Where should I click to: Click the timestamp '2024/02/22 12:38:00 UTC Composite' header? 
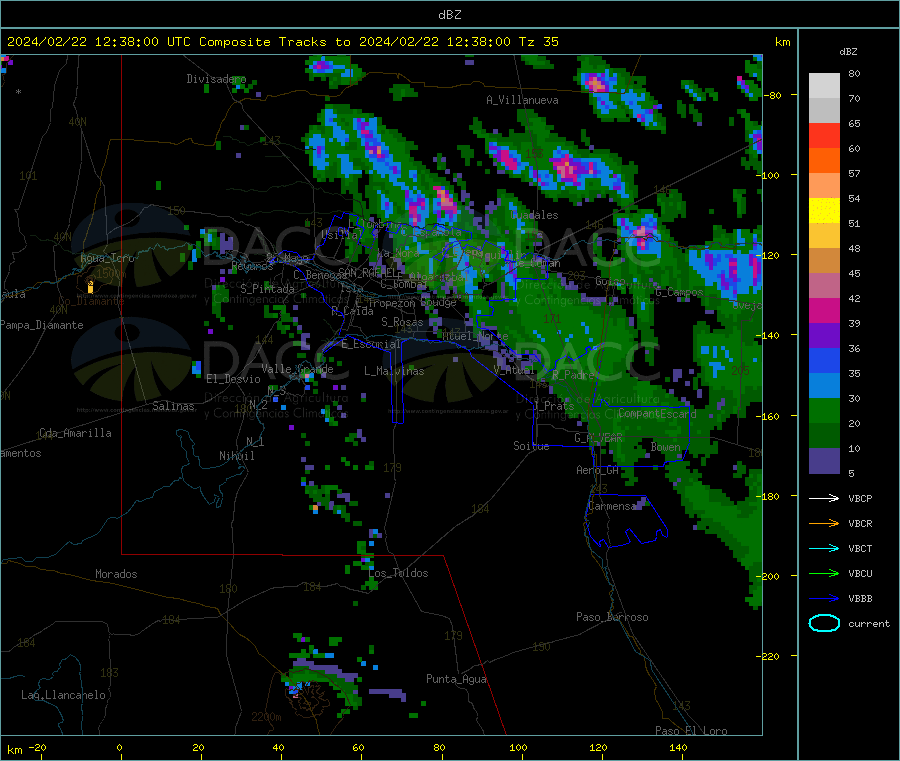point(138,42)
